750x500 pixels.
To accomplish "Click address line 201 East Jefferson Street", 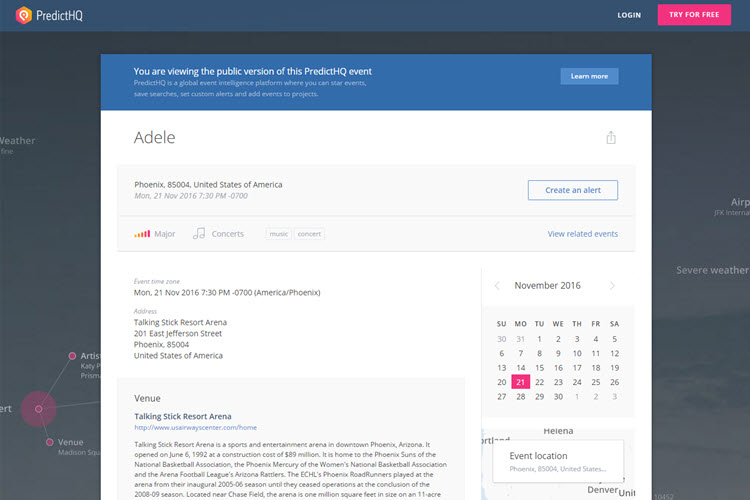I will point(178,333).
